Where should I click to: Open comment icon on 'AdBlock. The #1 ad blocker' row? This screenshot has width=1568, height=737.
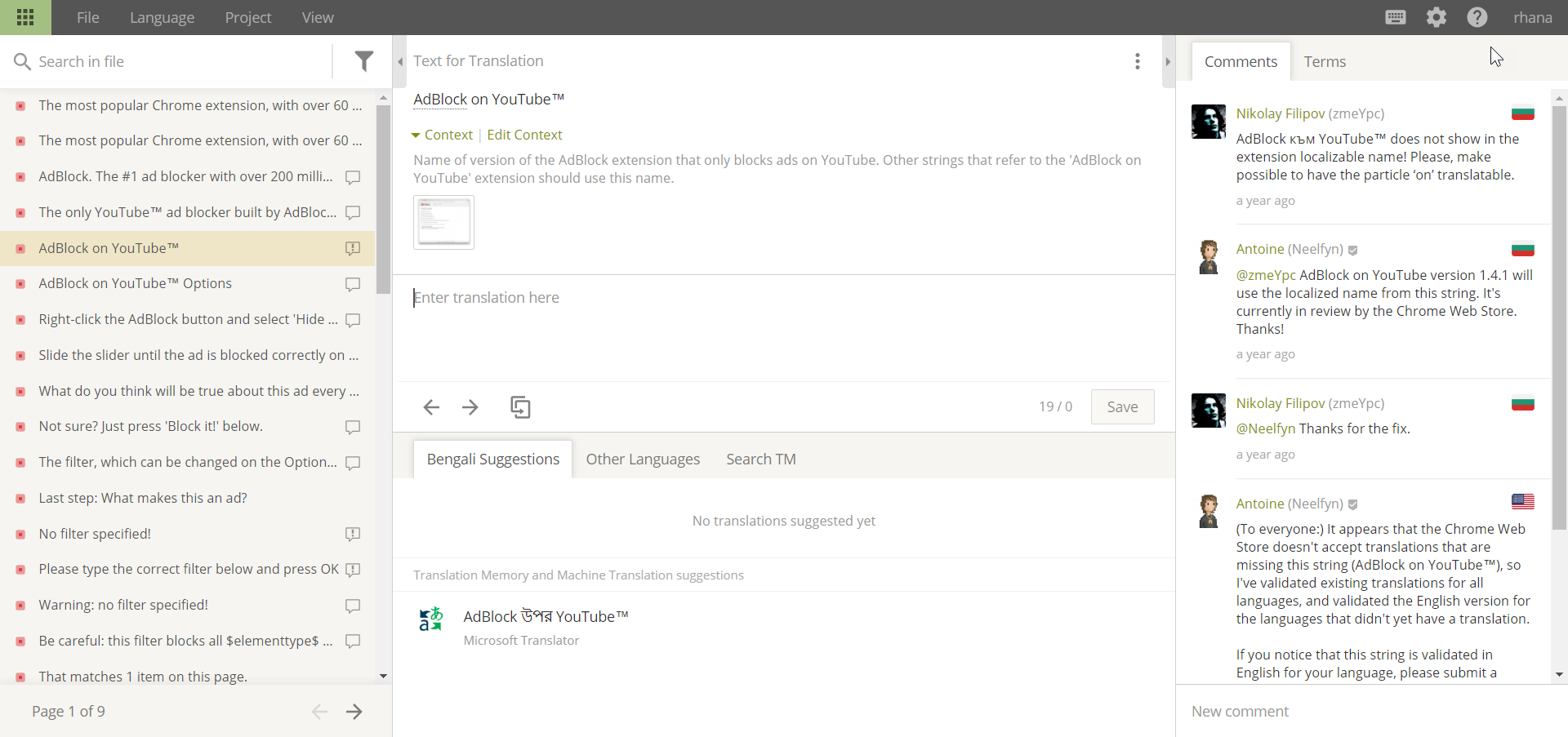coord(353,177)
